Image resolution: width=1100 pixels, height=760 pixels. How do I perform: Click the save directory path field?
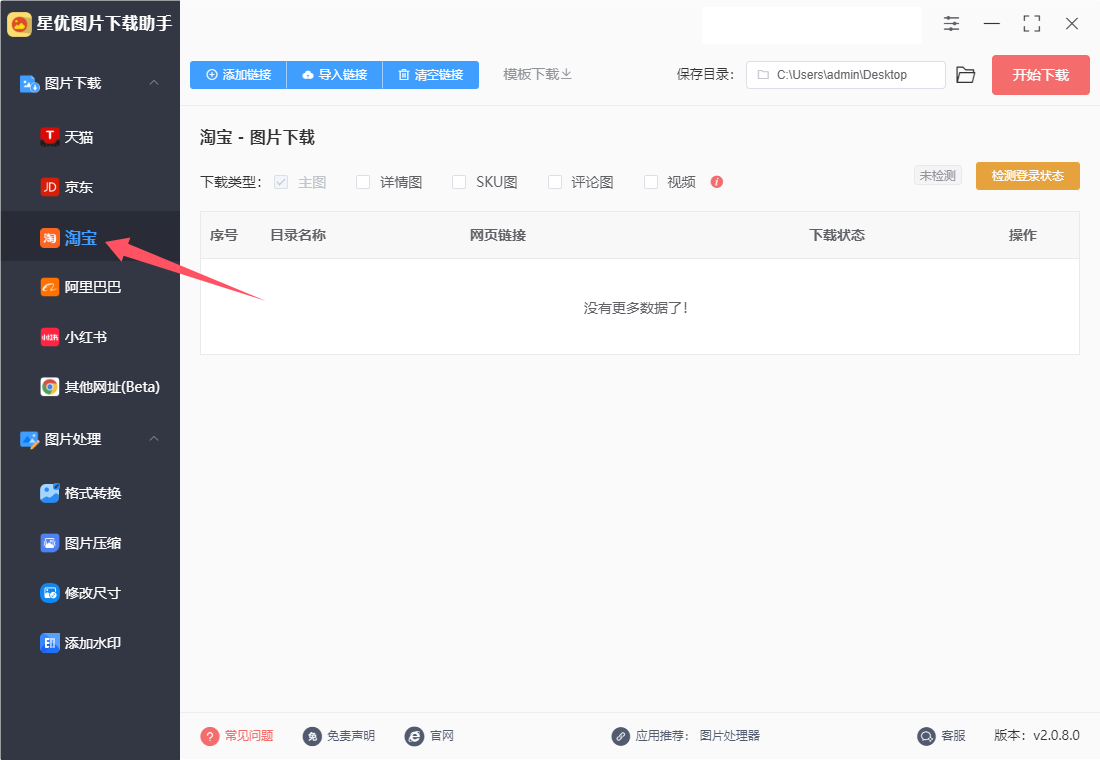click(845, 74)
